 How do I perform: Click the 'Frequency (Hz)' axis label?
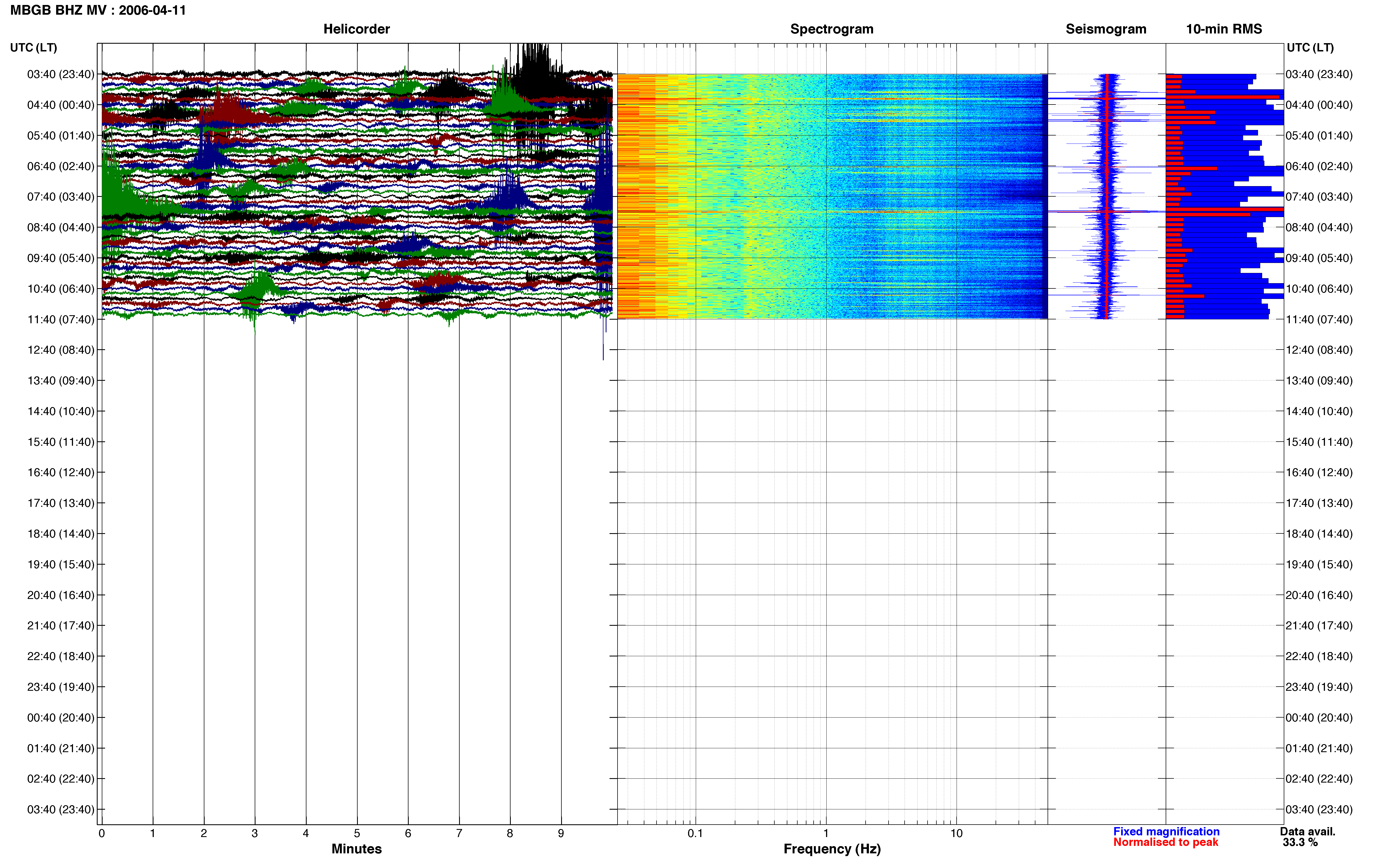[x=832, y=849]
